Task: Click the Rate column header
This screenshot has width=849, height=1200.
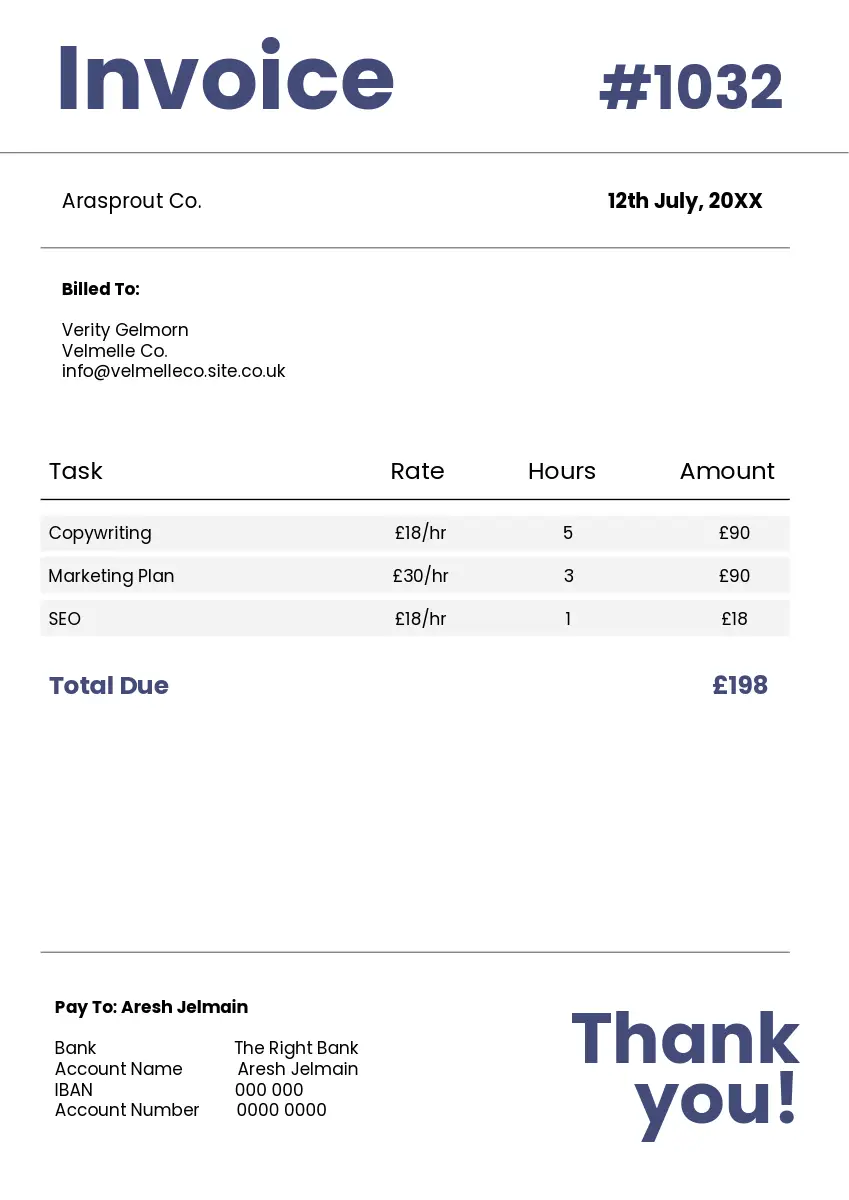Action: [417, 471]
